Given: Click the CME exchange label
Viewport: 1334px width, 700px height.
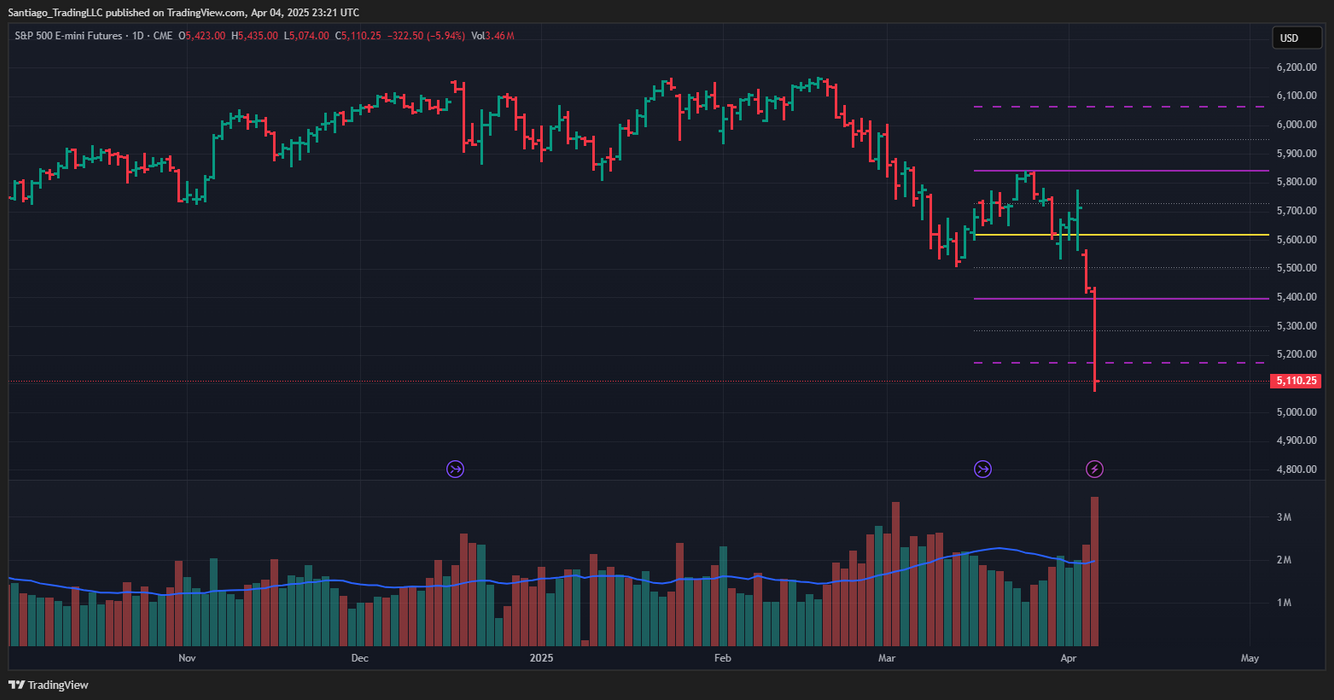Looking at the screenshot, I should pyautogui.click(x=164, y=33).
